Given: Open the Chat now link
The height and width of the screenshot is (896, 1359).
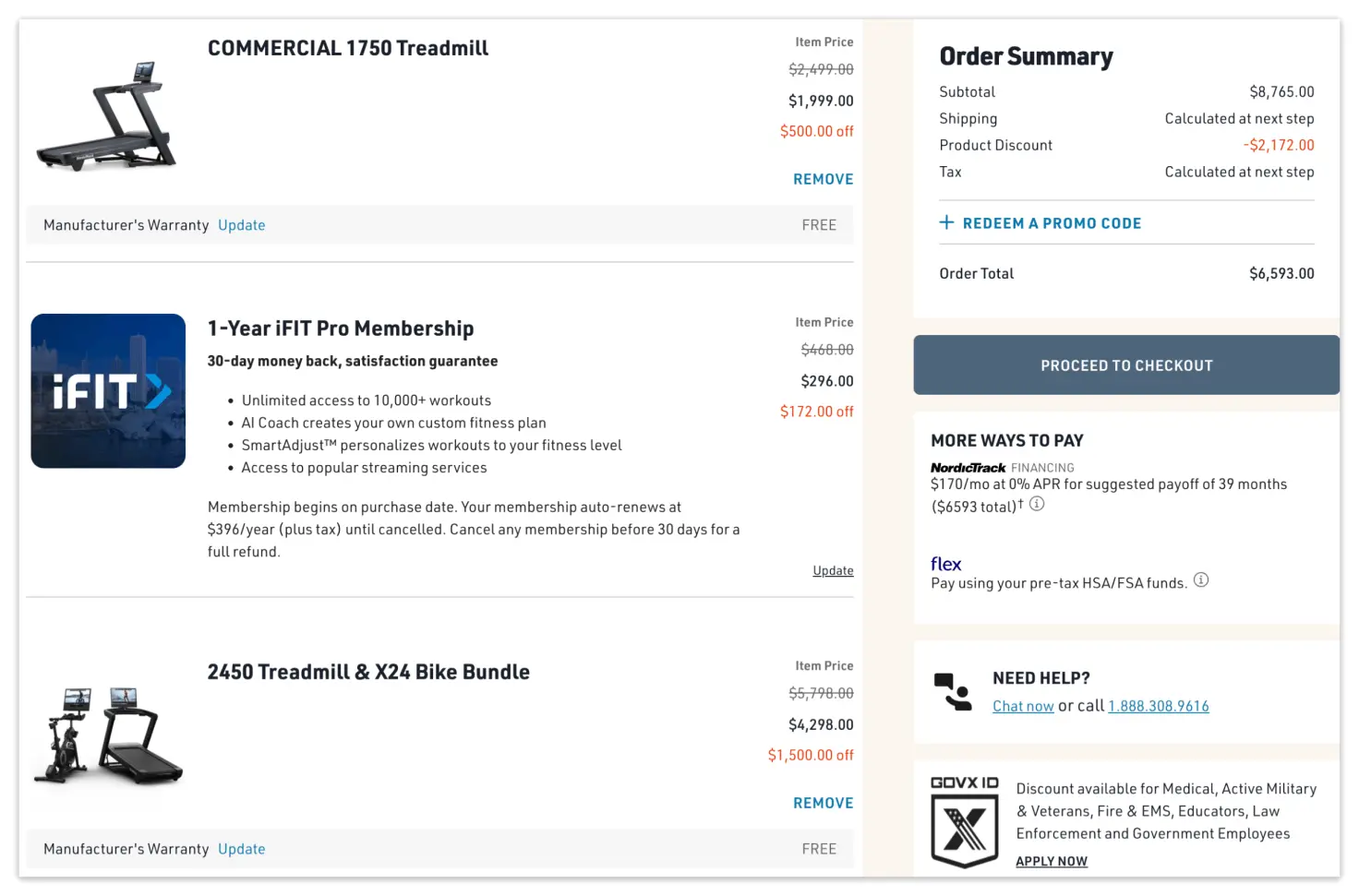Looking at the screenshot, I should pyautogui.click(x=1023, y=705).
